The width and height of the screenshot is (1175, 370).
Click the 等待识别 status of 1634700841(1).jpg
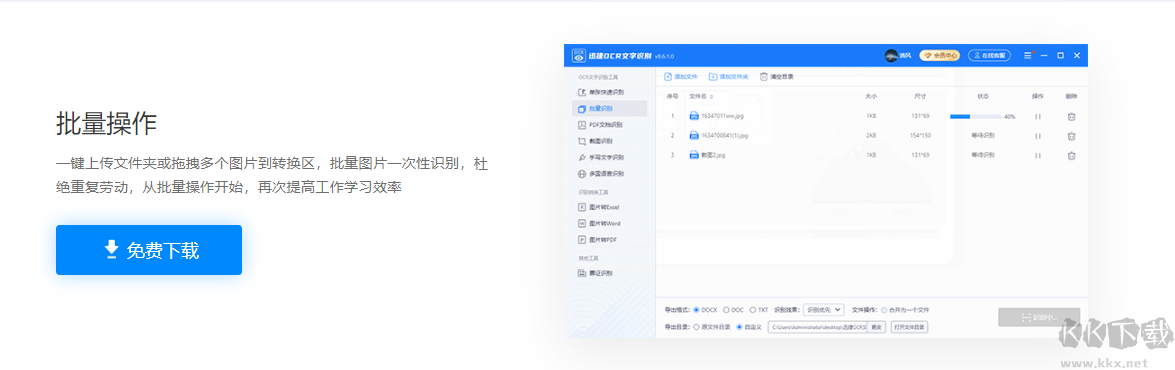tap(983, 136)
